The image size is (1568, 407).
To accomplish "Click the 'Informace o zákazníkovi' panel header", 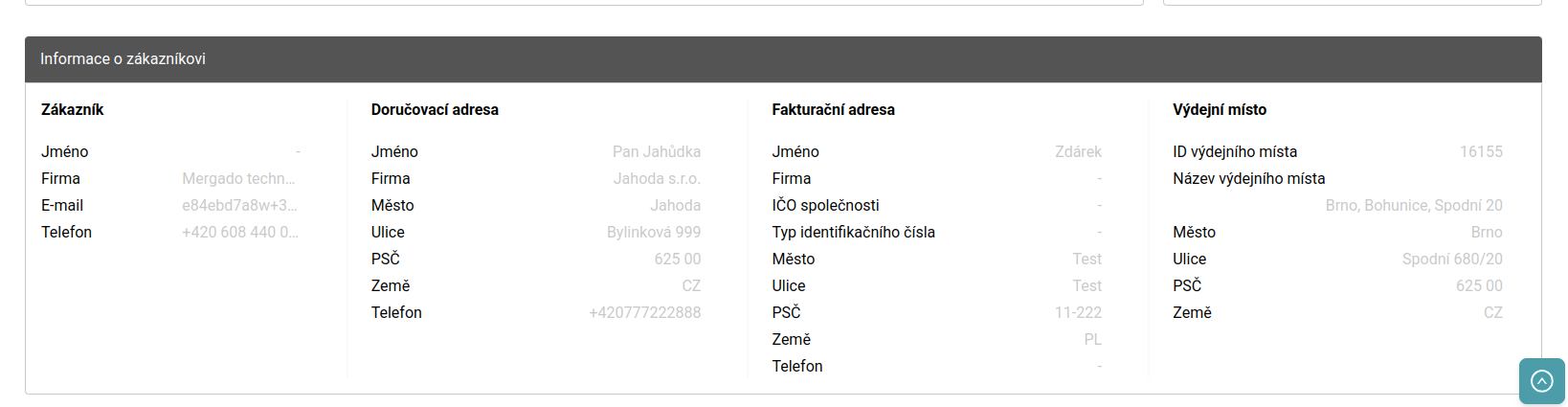I will [123, 59].
